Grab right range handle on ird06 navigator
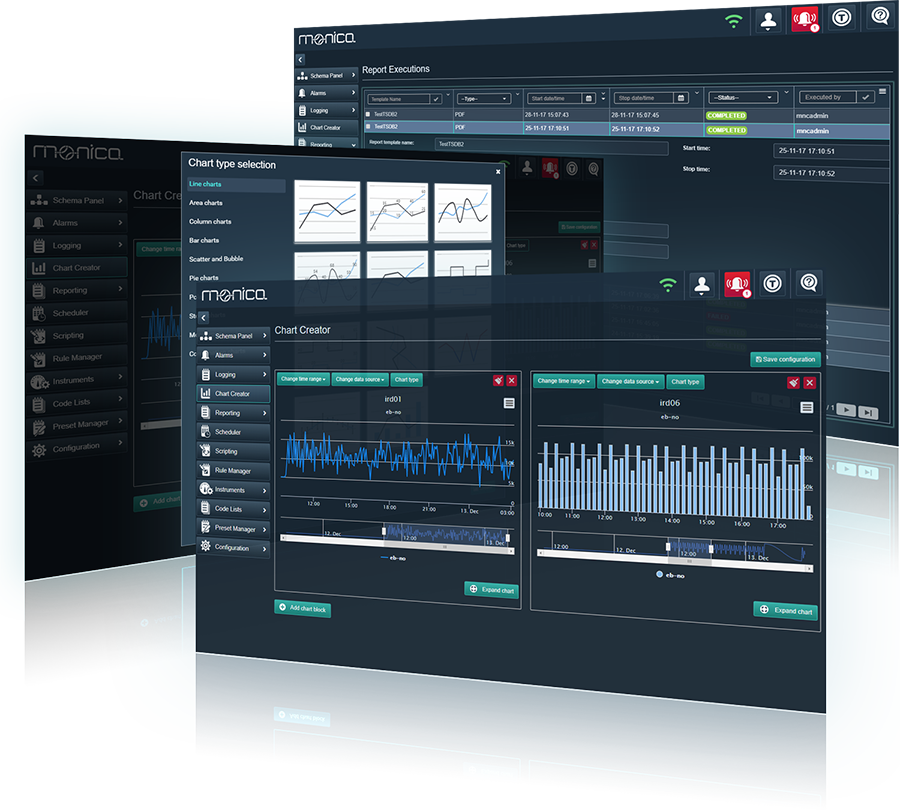 [x=711, y=549]
